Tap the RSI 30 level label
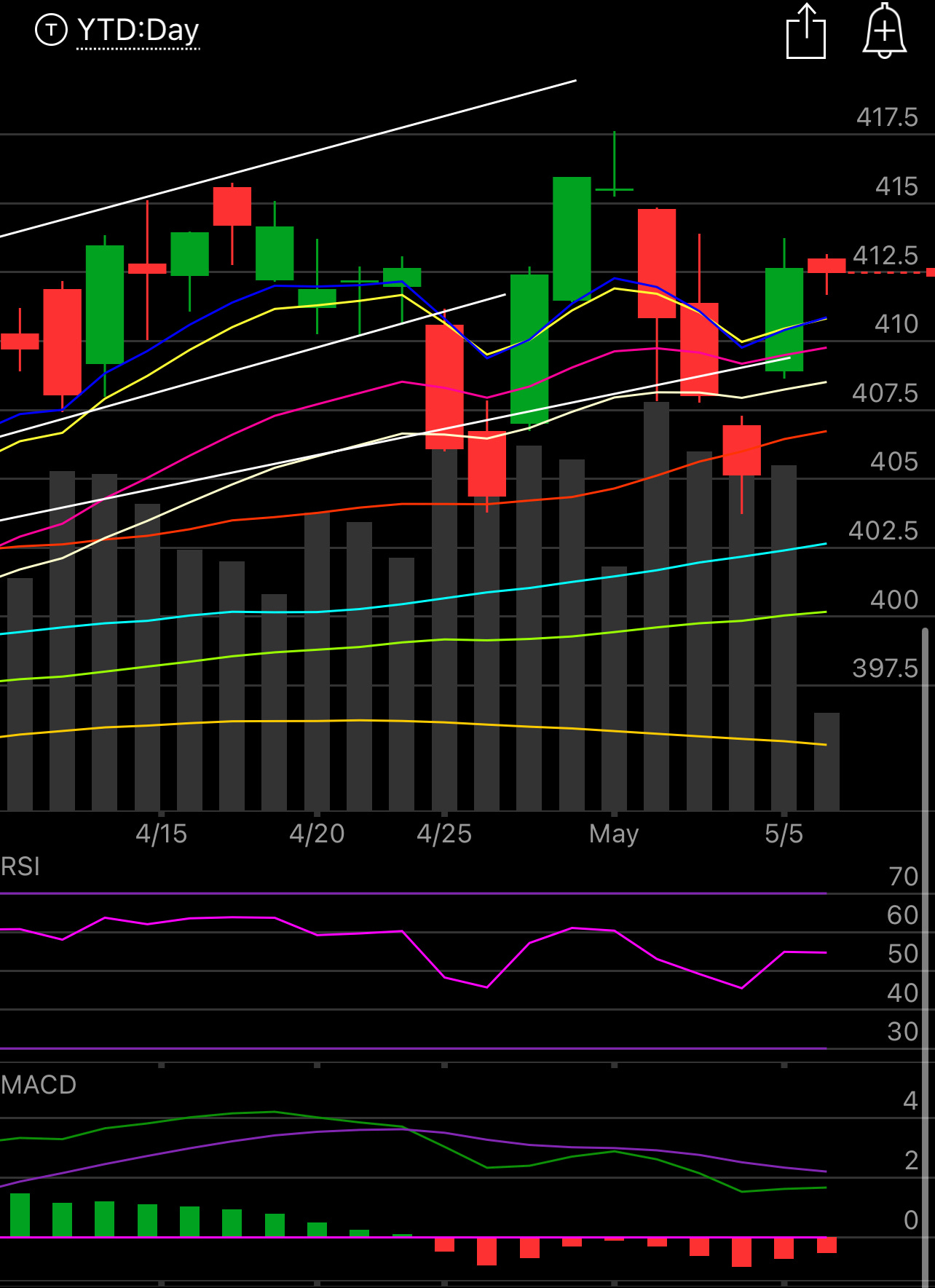This screenshot has width=935, height=1288. point(903,1032)
